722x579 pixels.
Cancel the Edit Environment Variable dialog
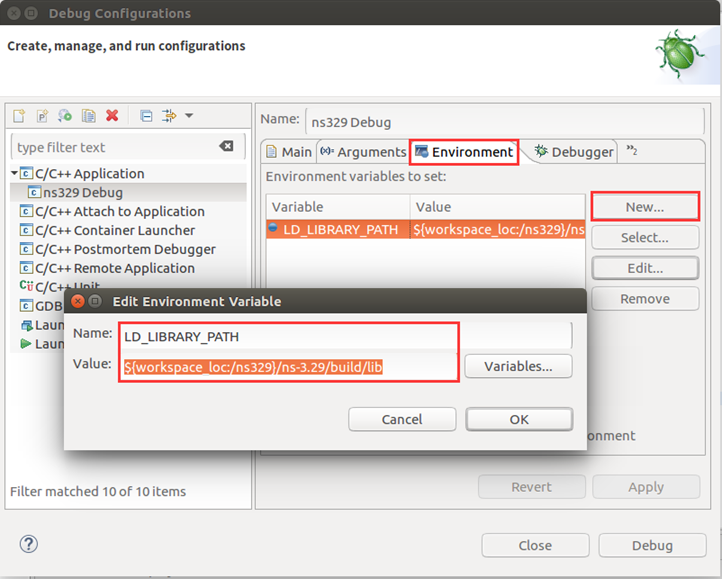coord(402,419)
